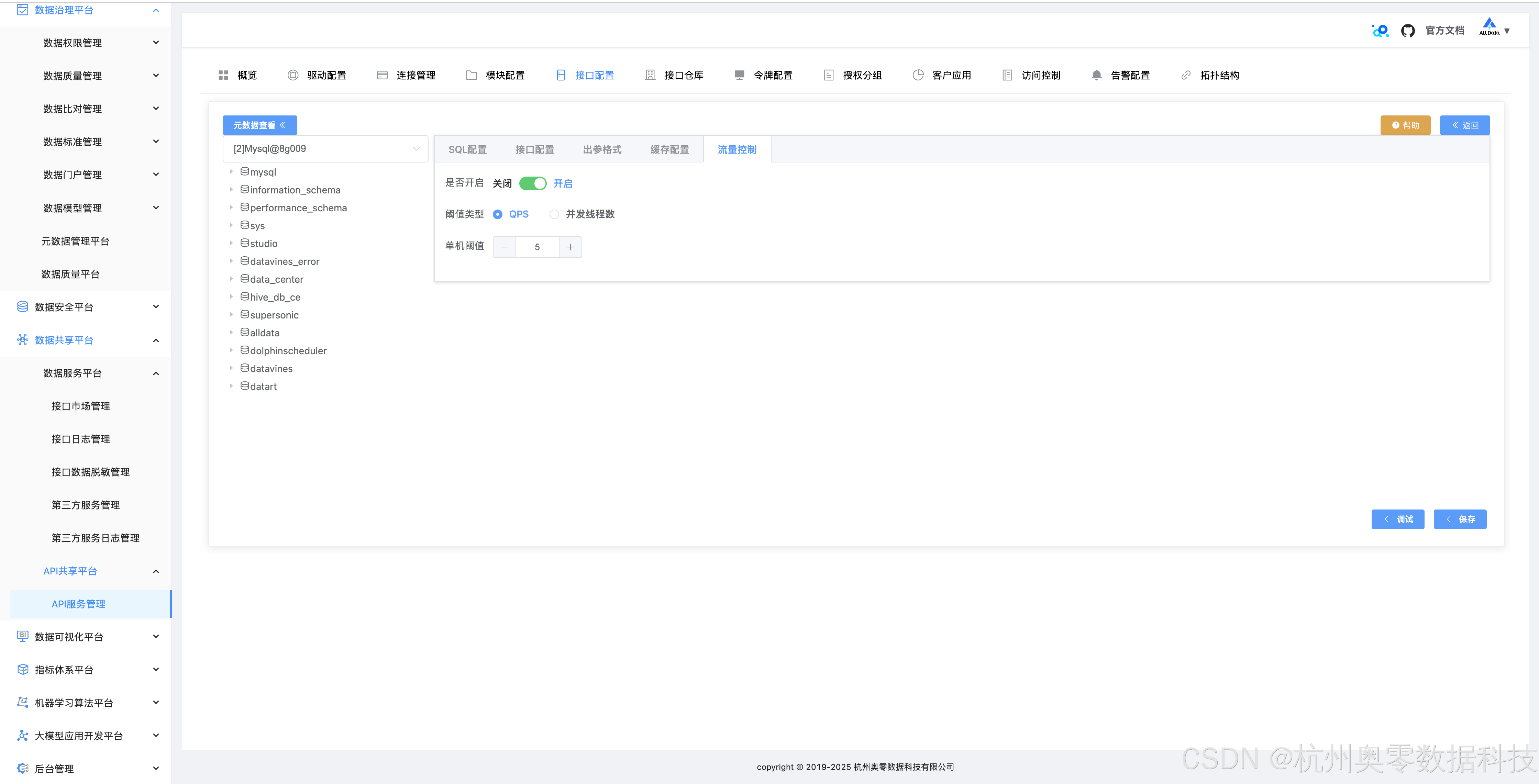Select the hive_db_ce tree row
Screen dimensions: 1539x784
click(x=325, y=297)
